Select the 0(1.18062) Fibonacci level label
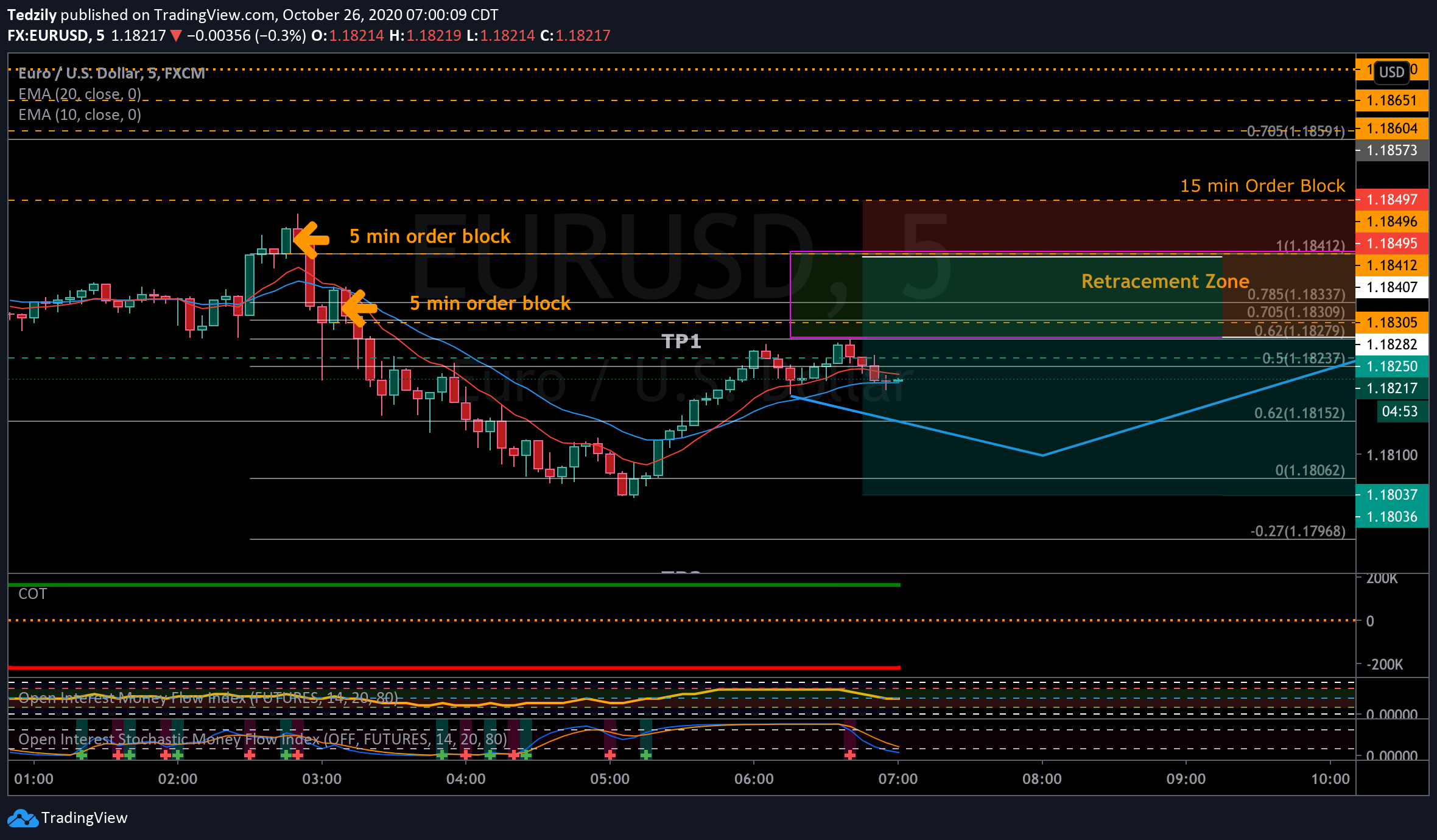1437x840 pixels. pyautogui.click(x=1310, y=471)
